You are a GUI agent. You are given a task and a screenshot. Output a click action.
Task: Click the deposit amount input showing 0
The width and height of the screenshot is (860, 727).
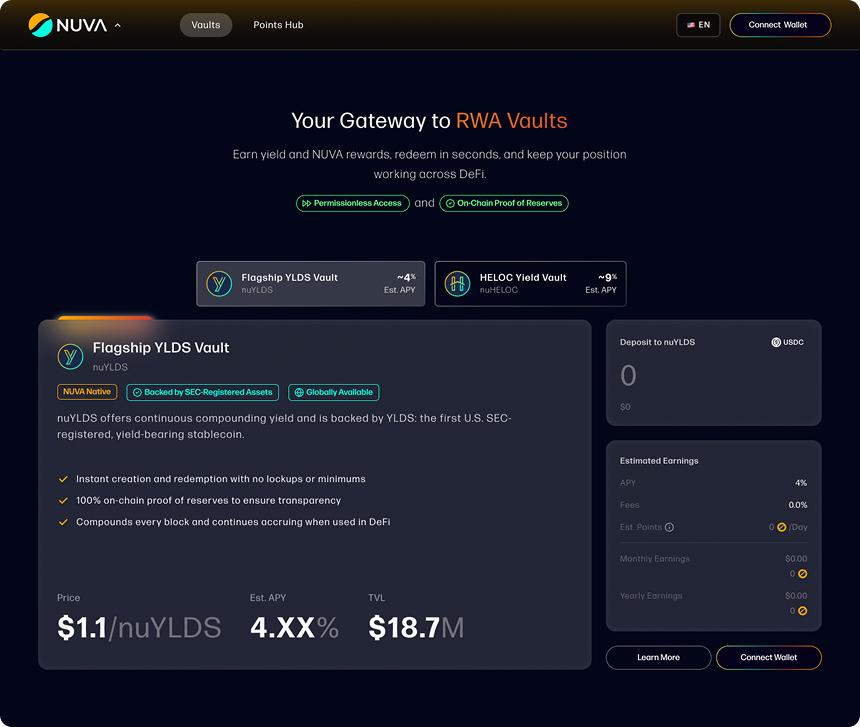[x=628, y=376]
